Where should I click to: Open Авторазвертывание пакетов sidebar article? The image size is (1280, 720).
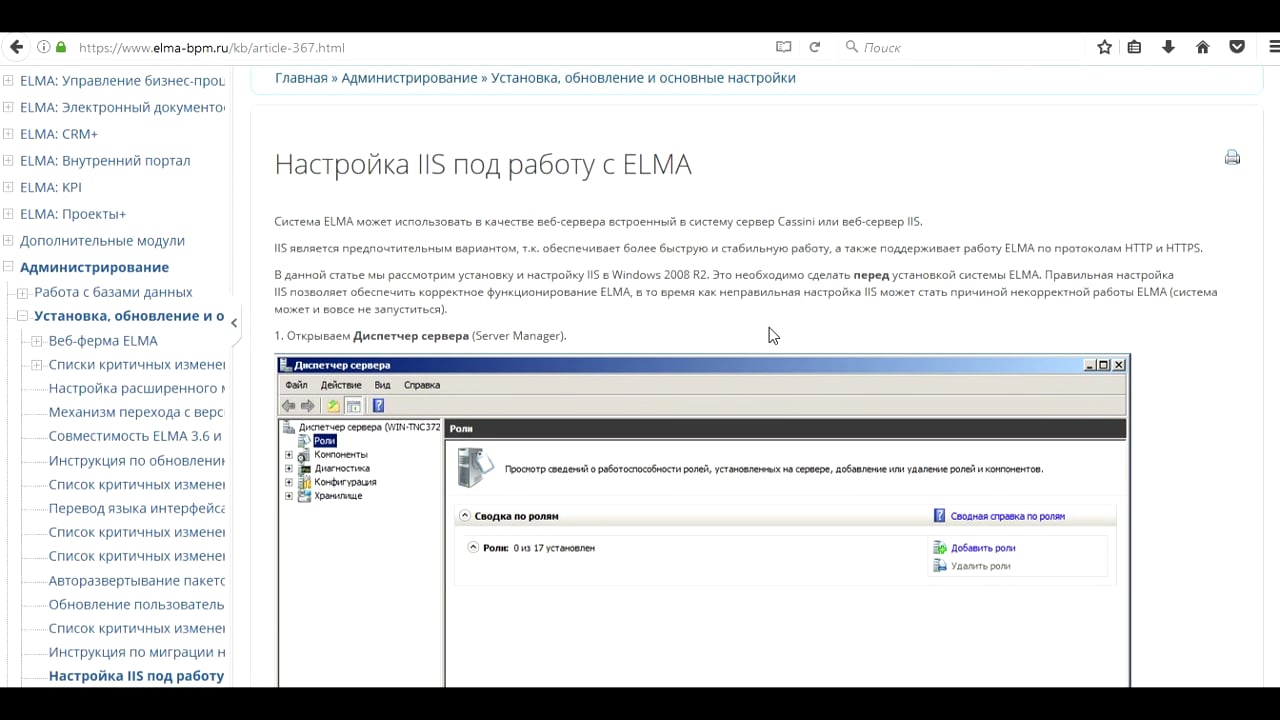[137, 580]
